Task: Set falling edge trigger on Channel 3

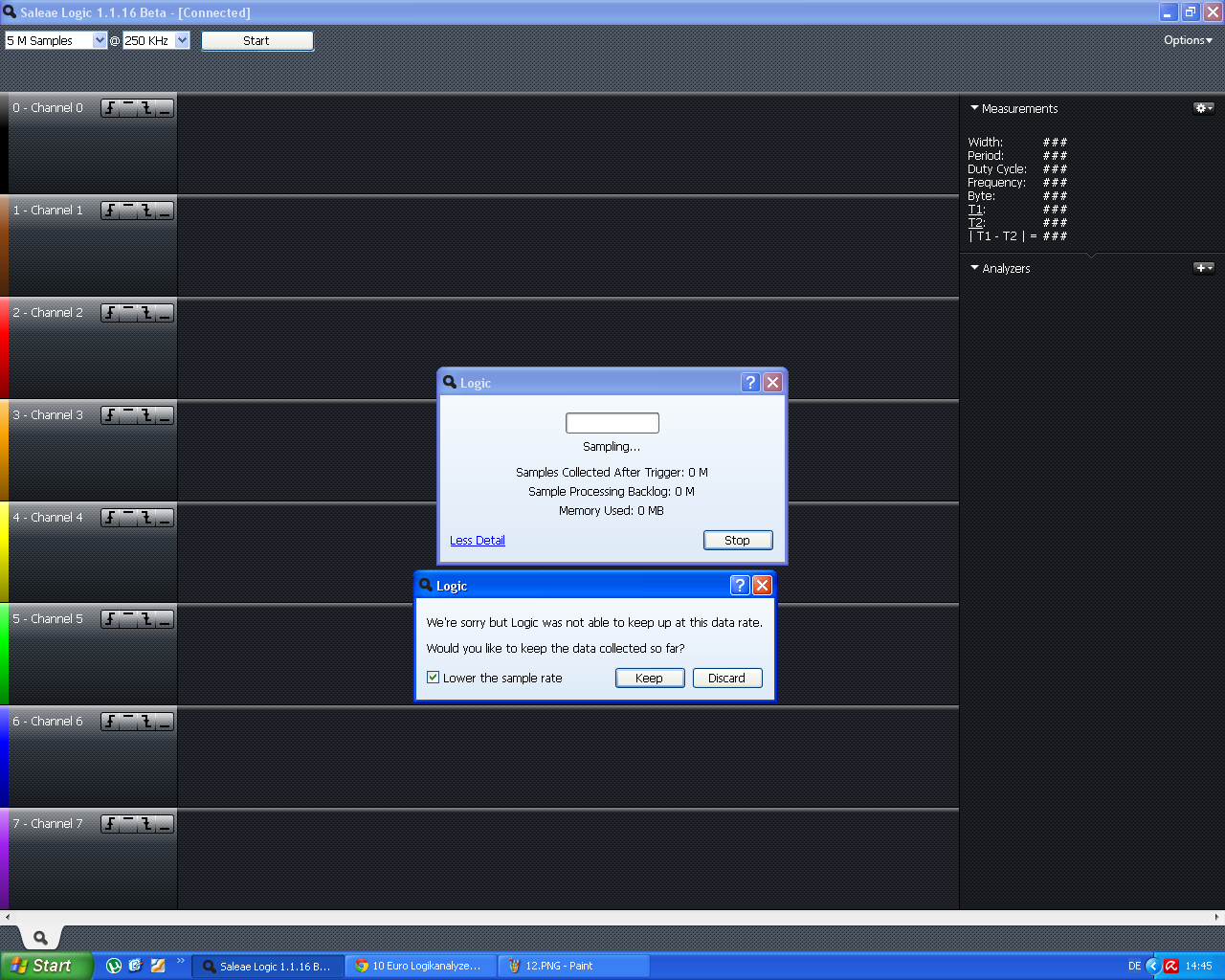Action: click(x=146, y=415)
